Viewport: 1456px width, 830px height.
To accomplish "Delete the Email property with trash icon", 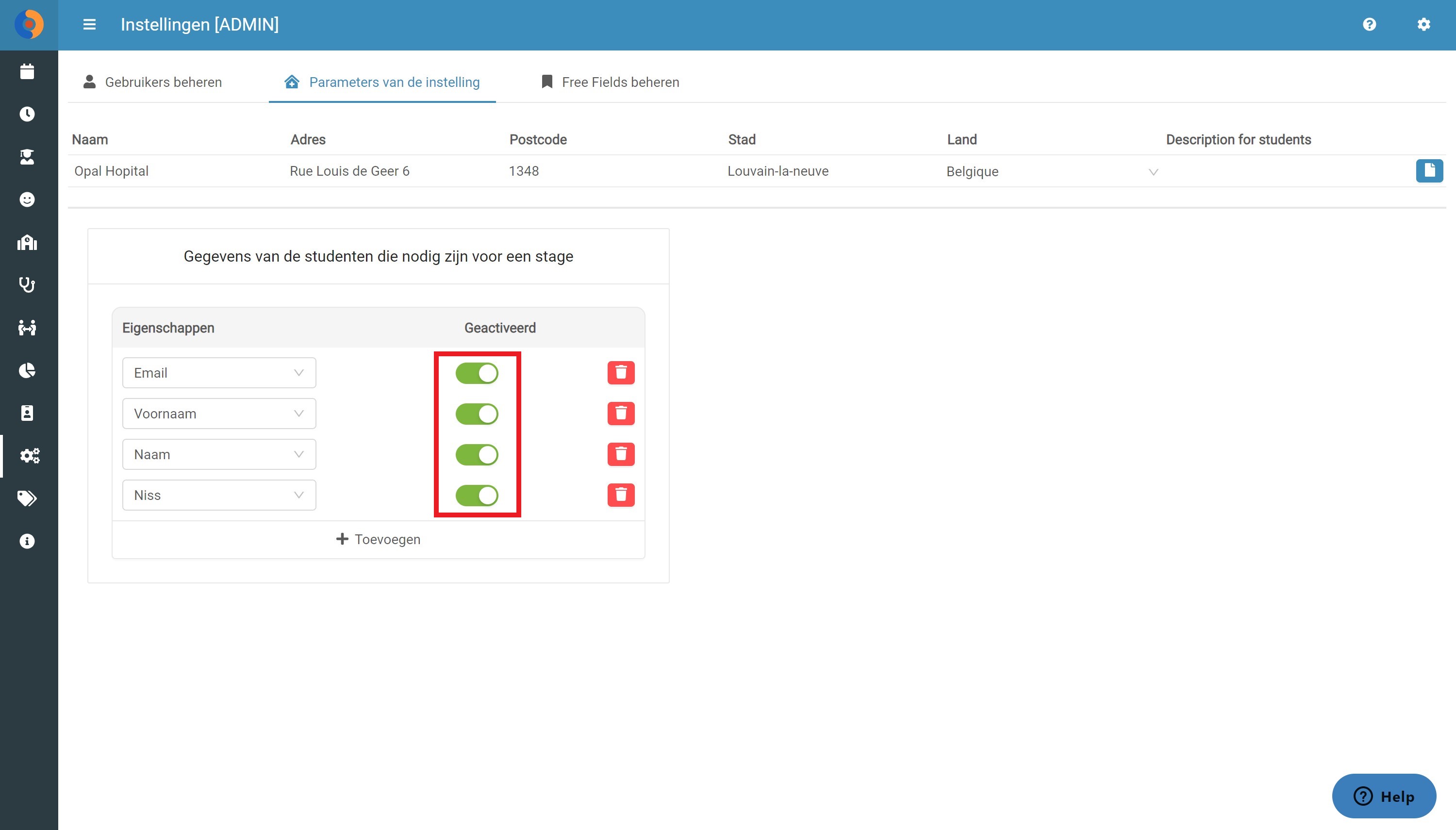I will [621, 373].
